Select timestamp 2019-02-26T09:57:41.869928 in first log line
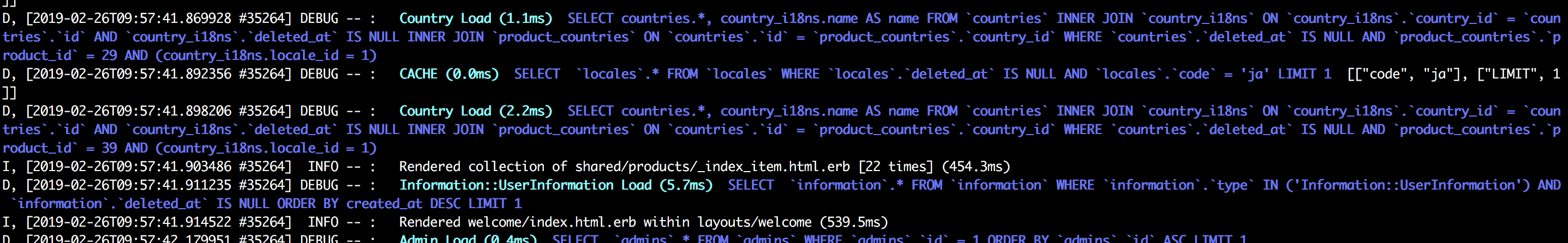 point(132,19)
